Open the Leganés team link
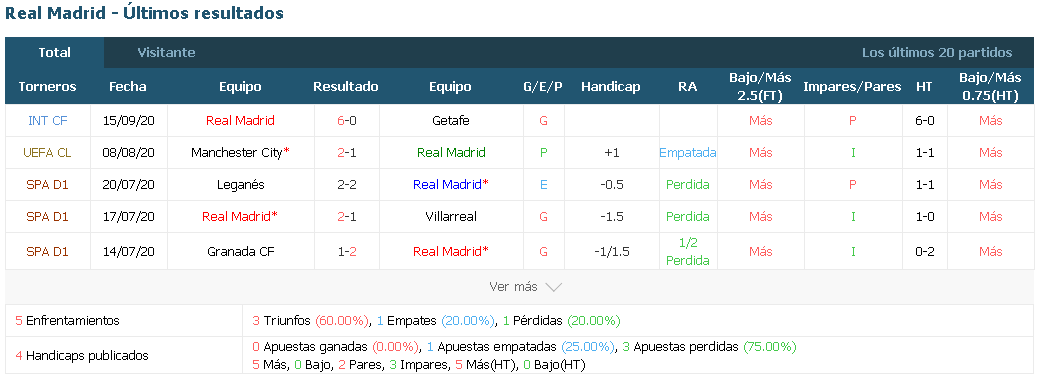Screen dimensions: 1039x379 coord(241,184)
